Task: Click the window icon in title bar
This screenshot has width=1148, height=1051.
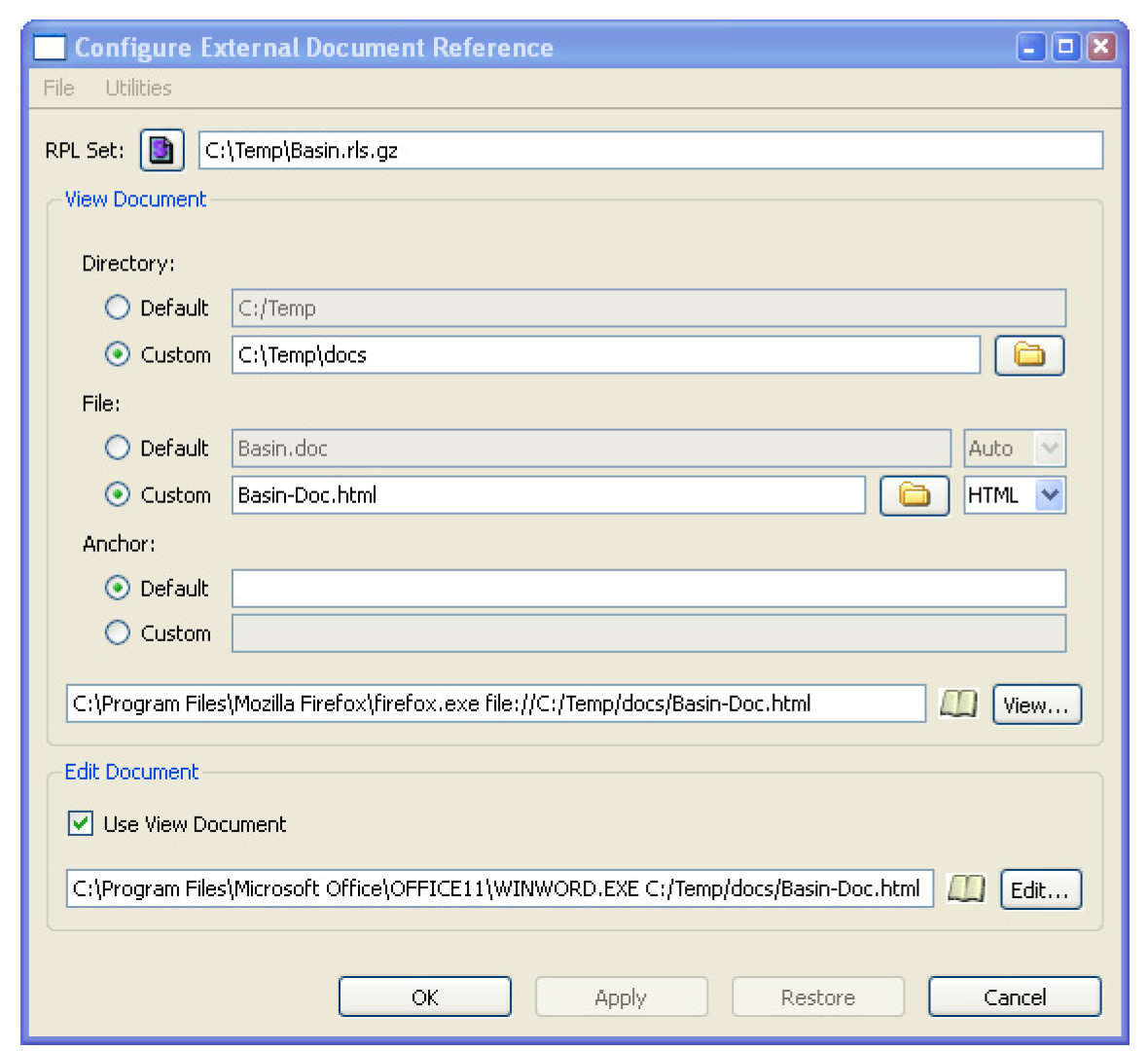Action: point(50,48)
